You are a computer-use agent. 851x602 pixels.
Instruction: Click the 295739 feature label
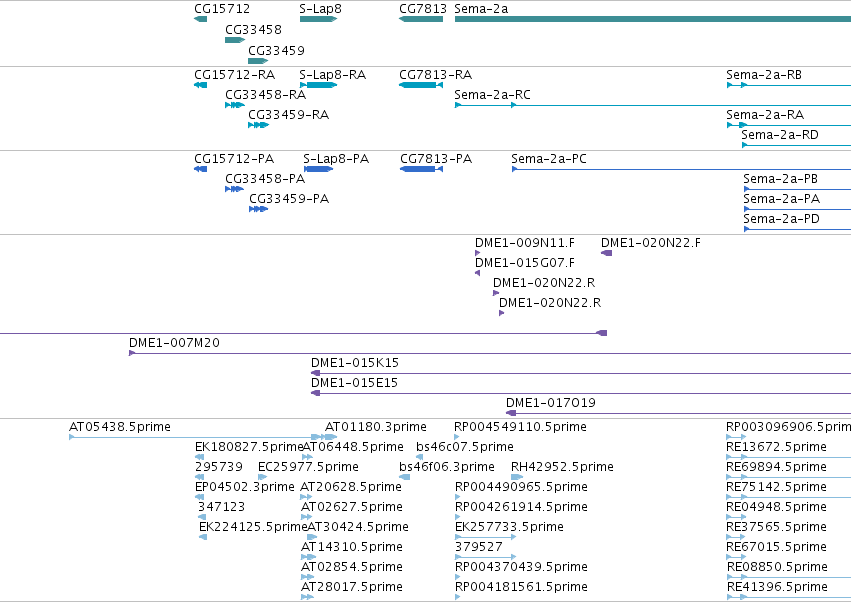[x=218, y=467]
